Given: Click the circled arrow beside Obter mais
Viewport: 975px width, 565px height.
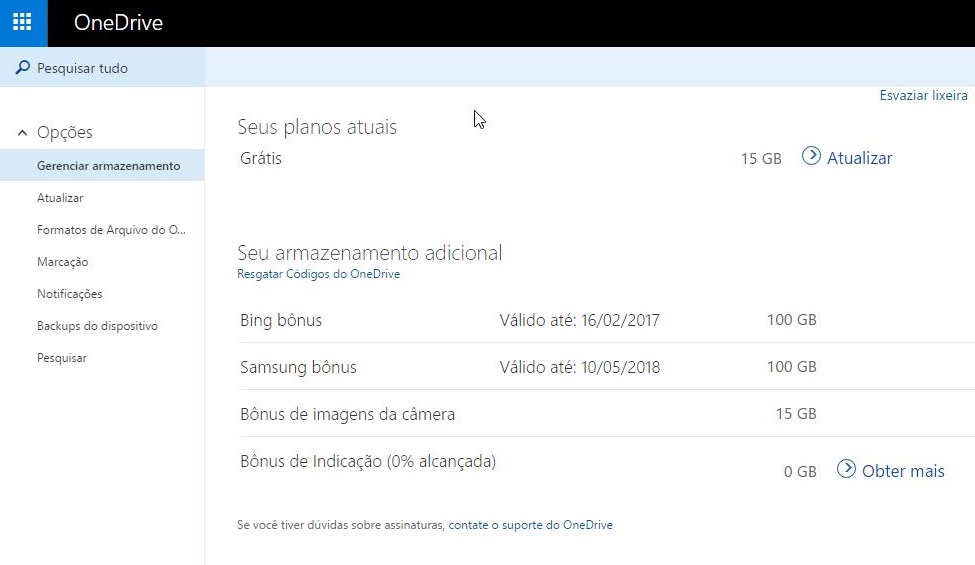Looking at the screenshot, I should click(846, 469).
